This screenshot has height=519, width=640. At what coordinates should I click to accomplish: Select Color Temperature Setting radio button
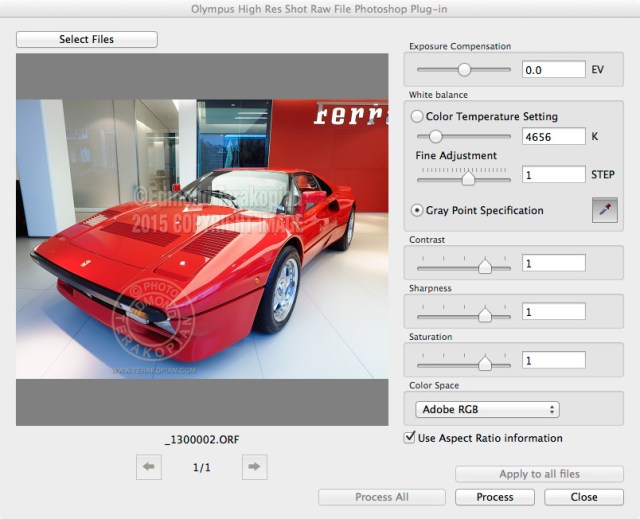417,116
